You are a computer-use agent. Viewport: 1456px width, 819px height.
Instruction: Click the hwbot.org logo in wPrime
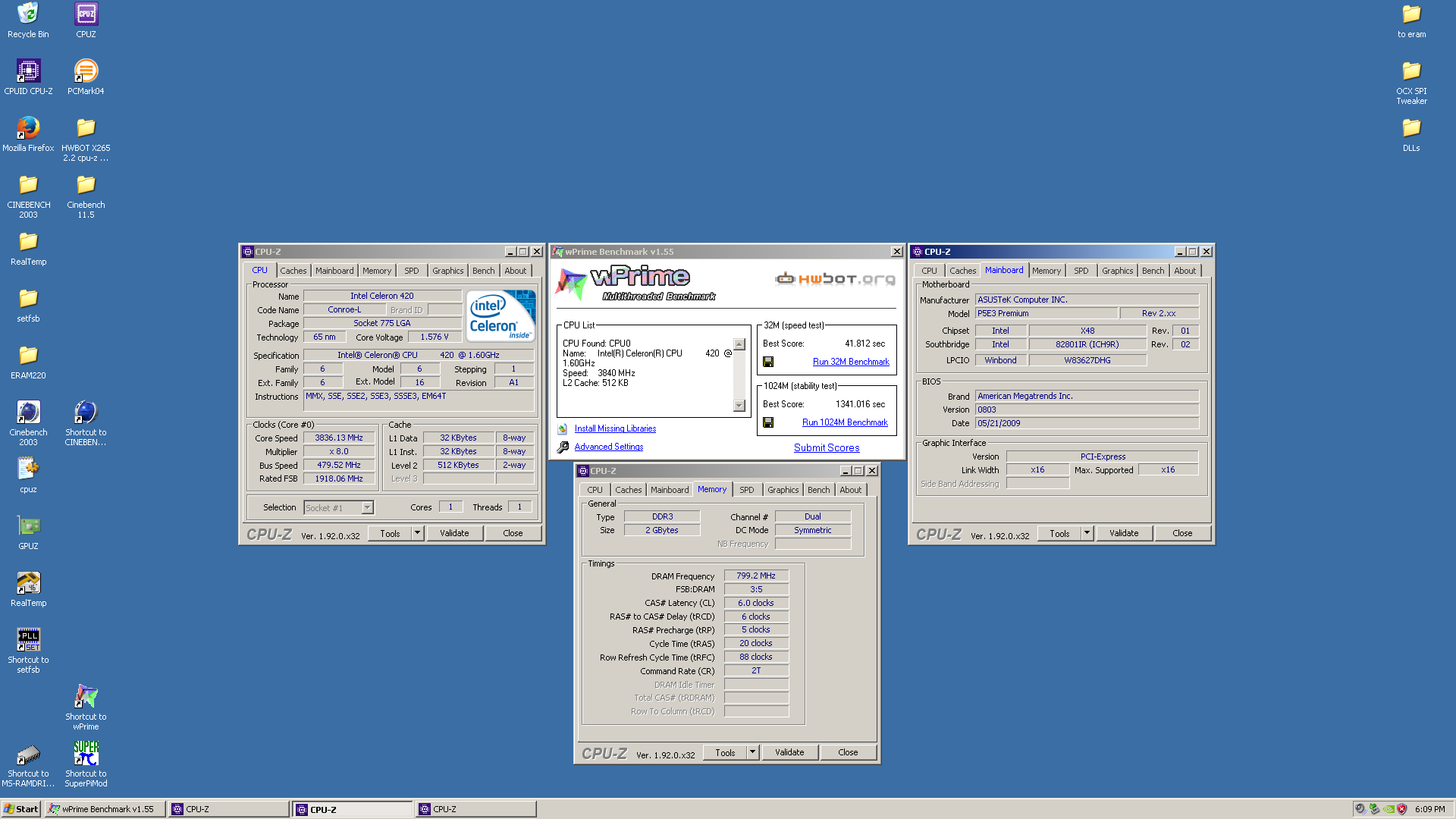[835, 279]
